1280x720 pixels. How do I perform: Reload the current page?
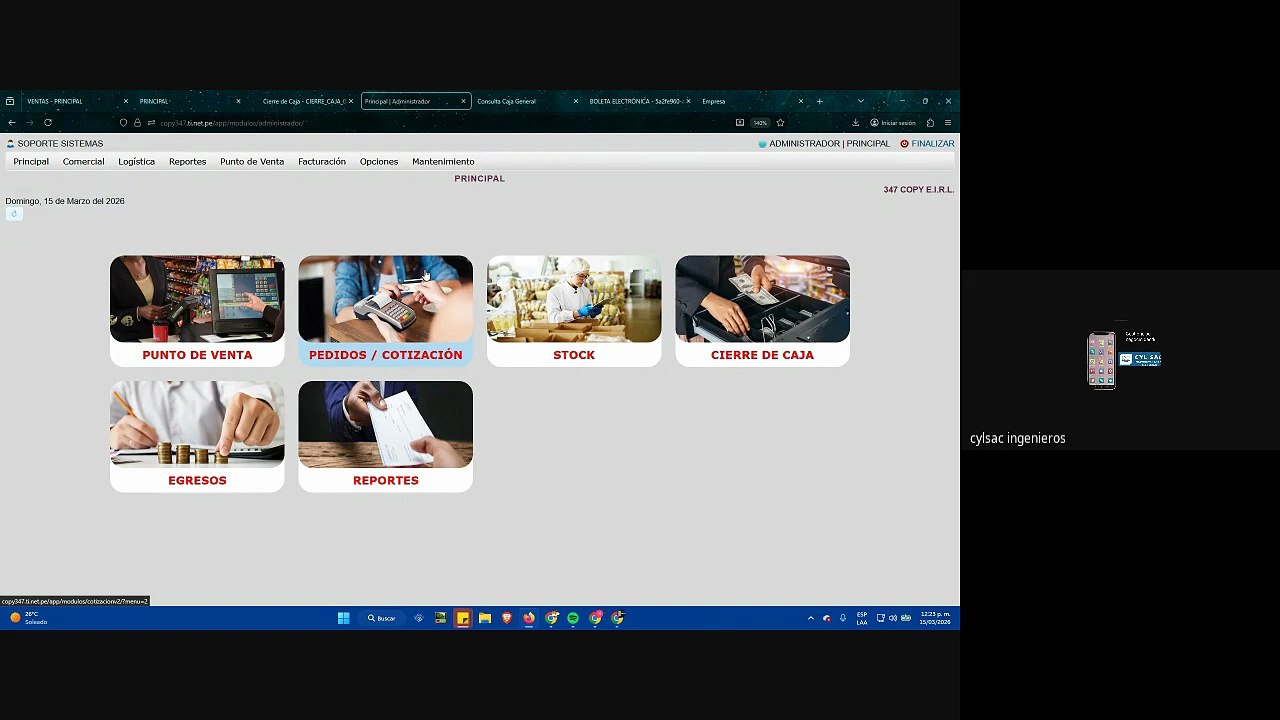[x=48, y=123]
